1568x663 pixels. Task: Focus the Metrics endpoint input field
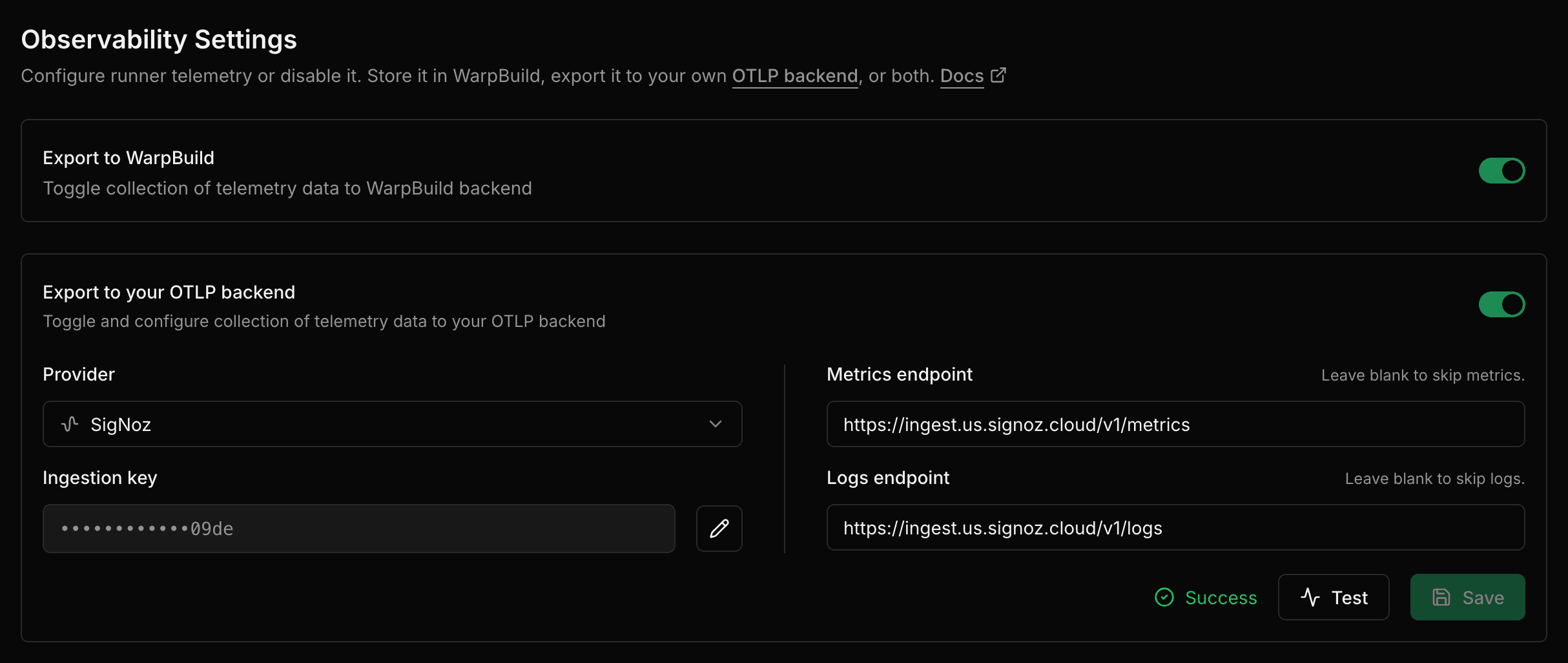(1175, 424)
